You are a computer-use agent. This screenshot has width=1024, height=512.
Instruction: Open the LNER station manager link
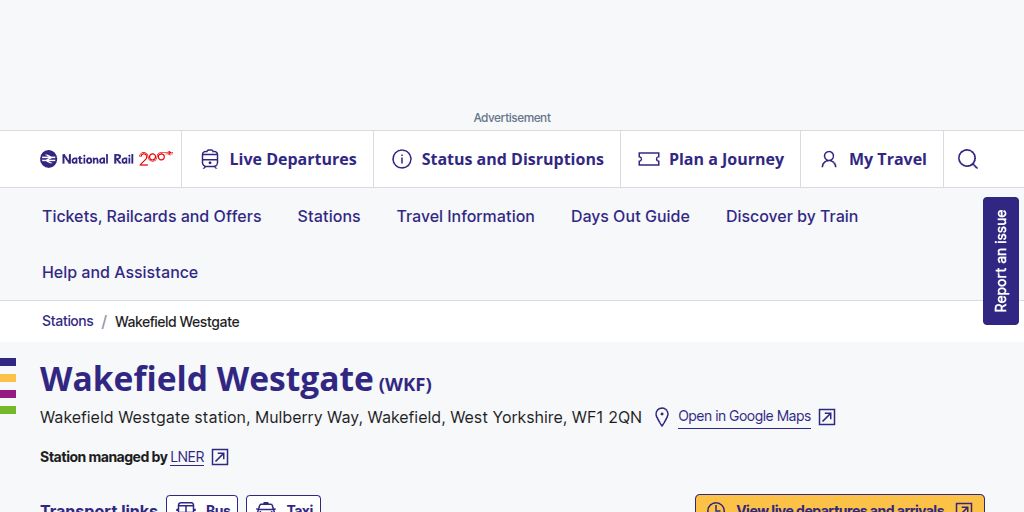tap(187, 457)
